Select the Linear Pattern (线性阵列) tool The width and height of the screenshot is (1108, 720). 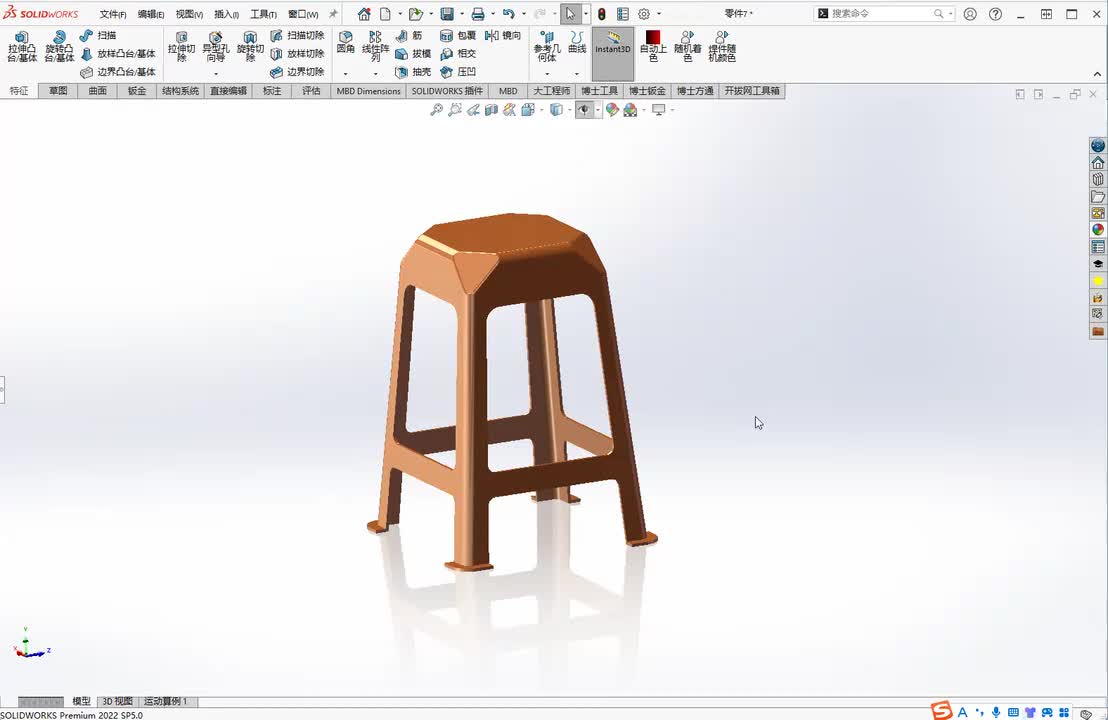tap(375, 46)
